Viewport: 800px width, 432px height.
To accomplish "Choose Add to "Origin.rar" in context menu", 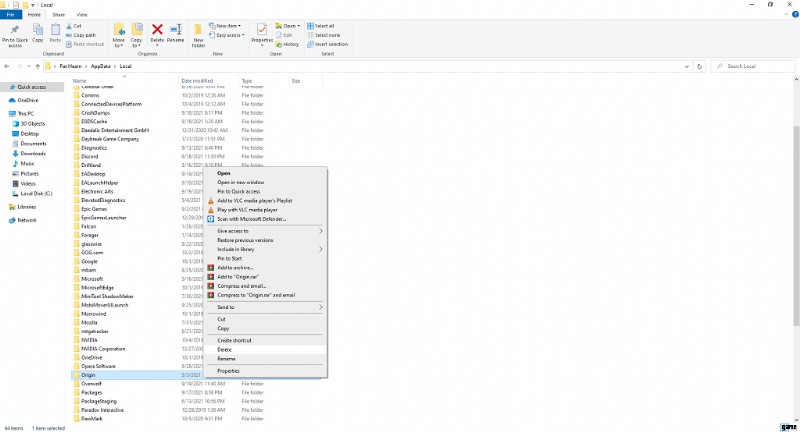I will (265, 277).
